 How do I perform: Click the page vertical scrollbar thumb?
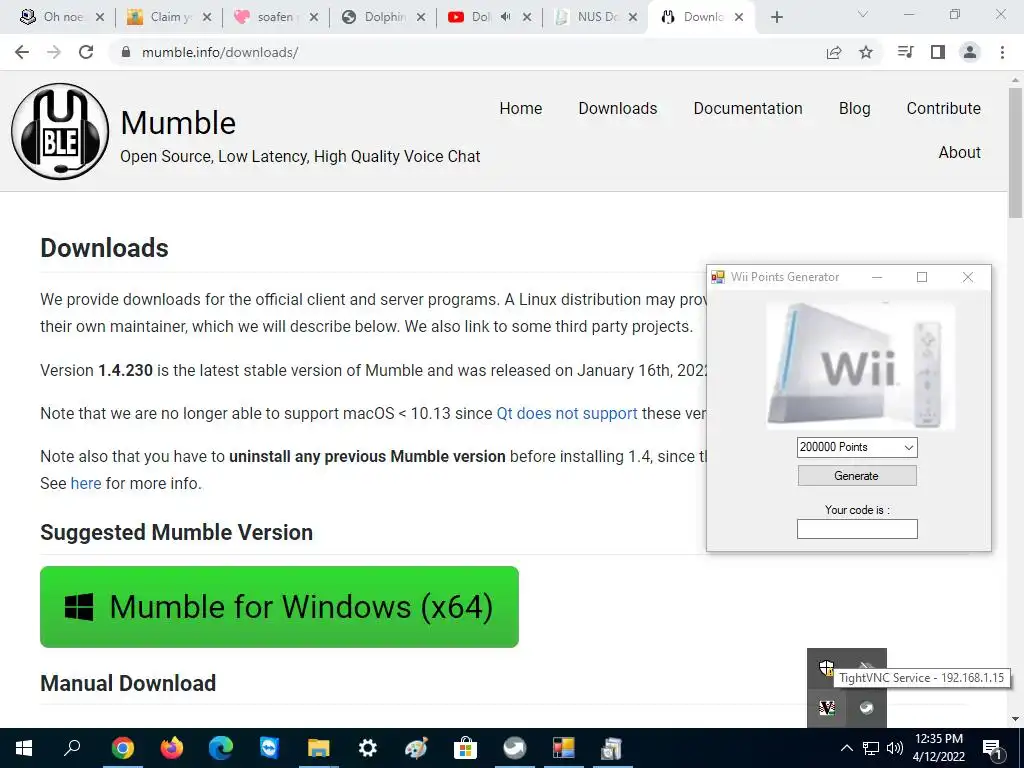[x=1016, y=153]
